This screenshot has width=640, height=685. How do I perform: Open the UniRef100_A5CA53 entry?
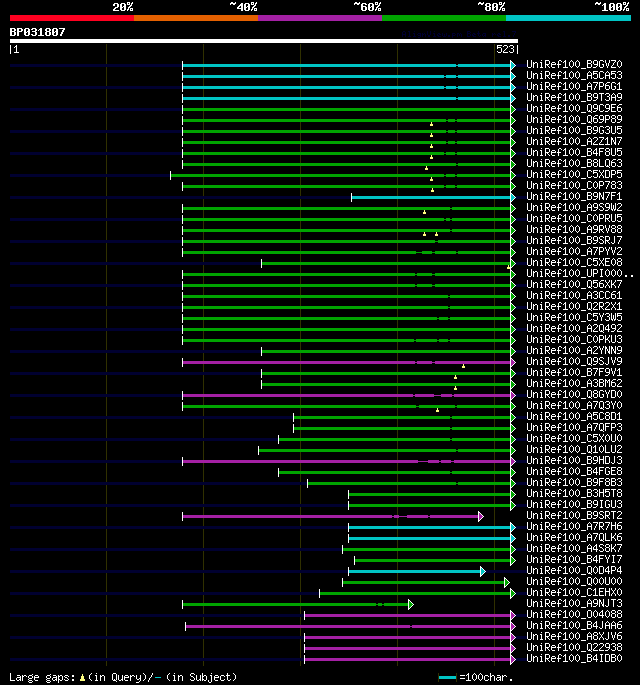pyautogui.click(x=574, y=76)
